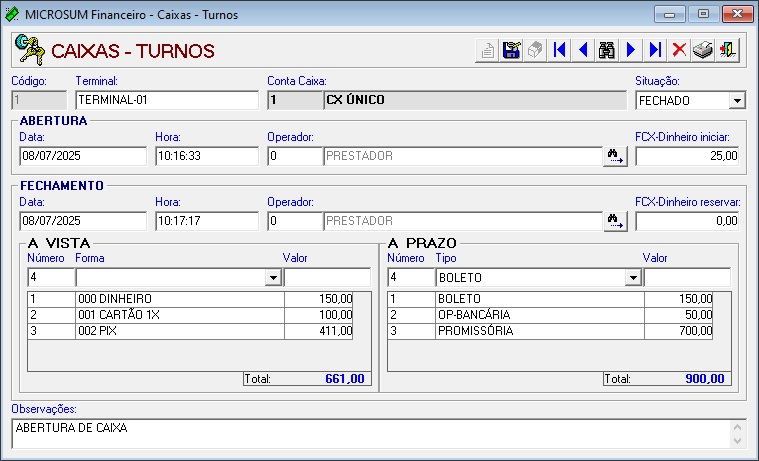Screen dimensions: 759x461
Task: Go to previous record arrow
Action: click(x=583, y=50)
